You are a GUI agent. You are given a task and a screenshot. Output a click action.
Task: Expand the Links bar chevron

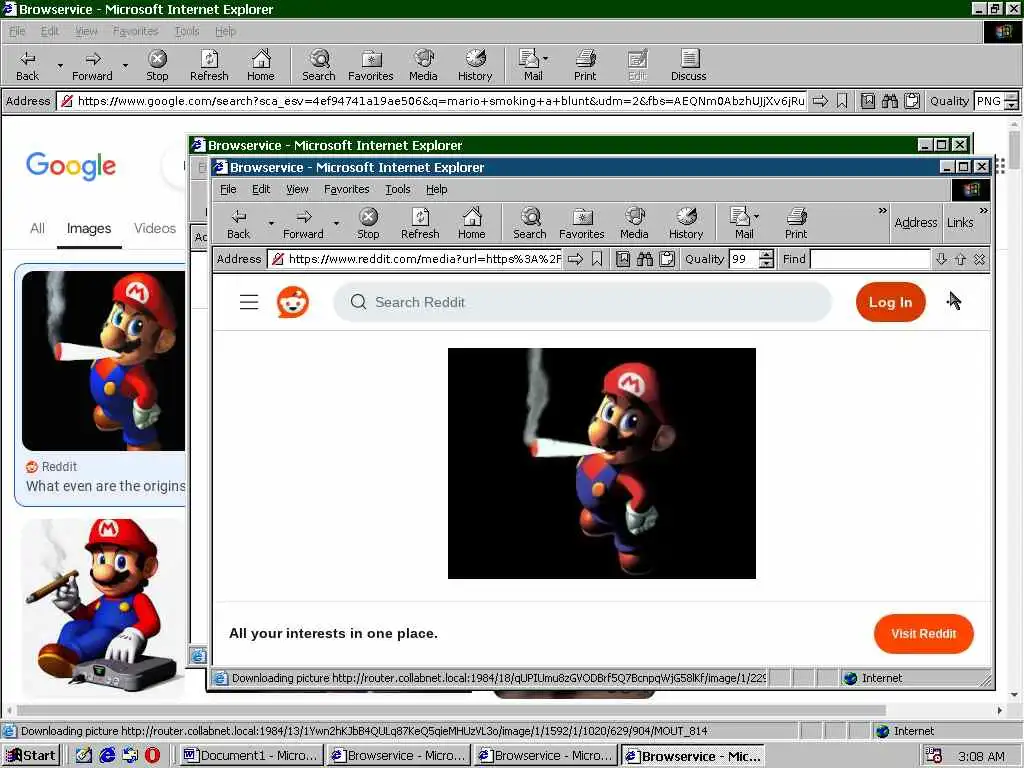[x=984, y=211]
